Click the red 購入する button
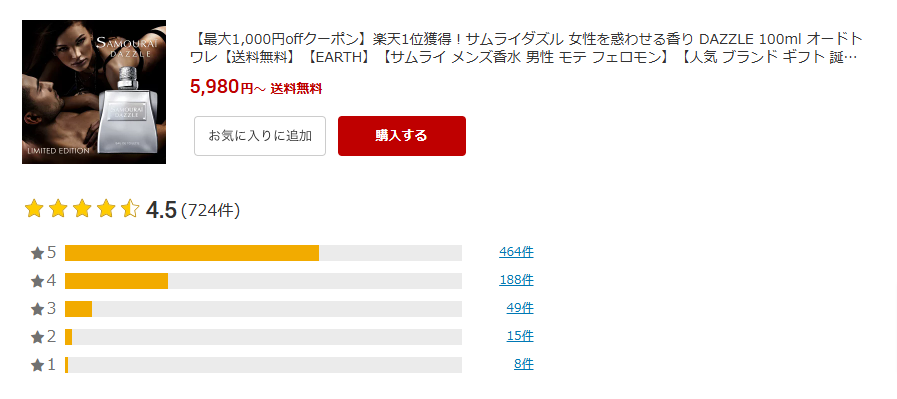The height and width of the screenshot is (399, 897). click(x=402, y=136)
